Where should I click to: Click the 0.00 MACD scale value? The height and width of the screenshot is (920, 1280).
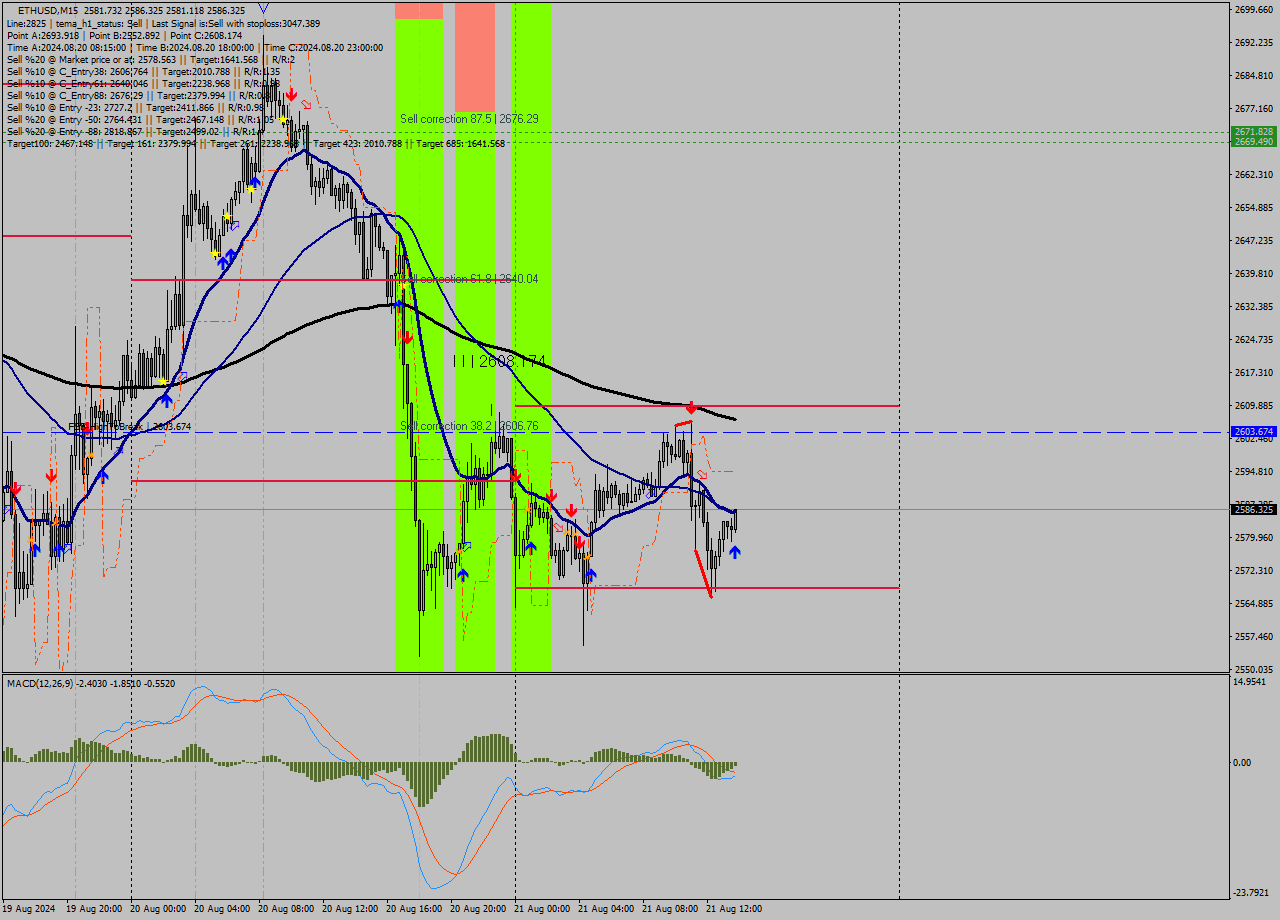1241,762
